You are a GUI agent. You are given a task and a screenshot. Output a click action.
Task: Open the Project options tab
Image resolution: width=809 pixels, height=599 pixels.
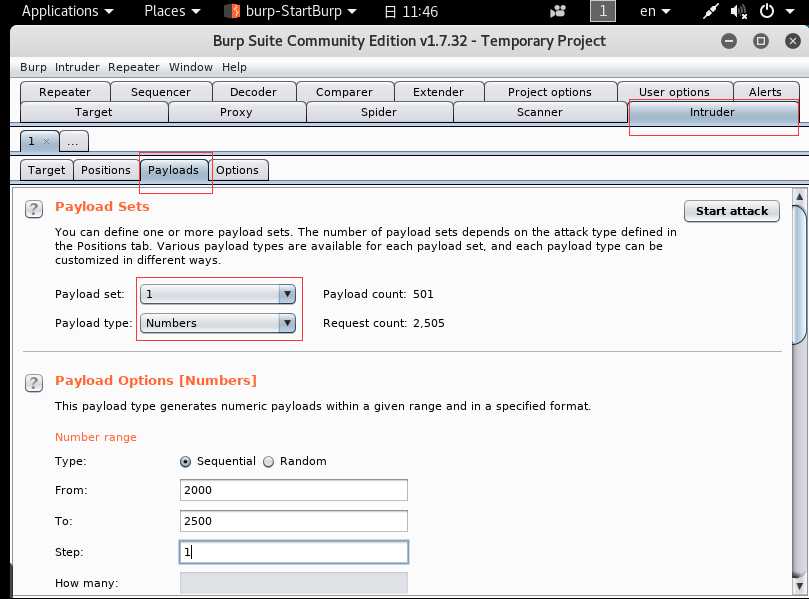coord(550,92)
